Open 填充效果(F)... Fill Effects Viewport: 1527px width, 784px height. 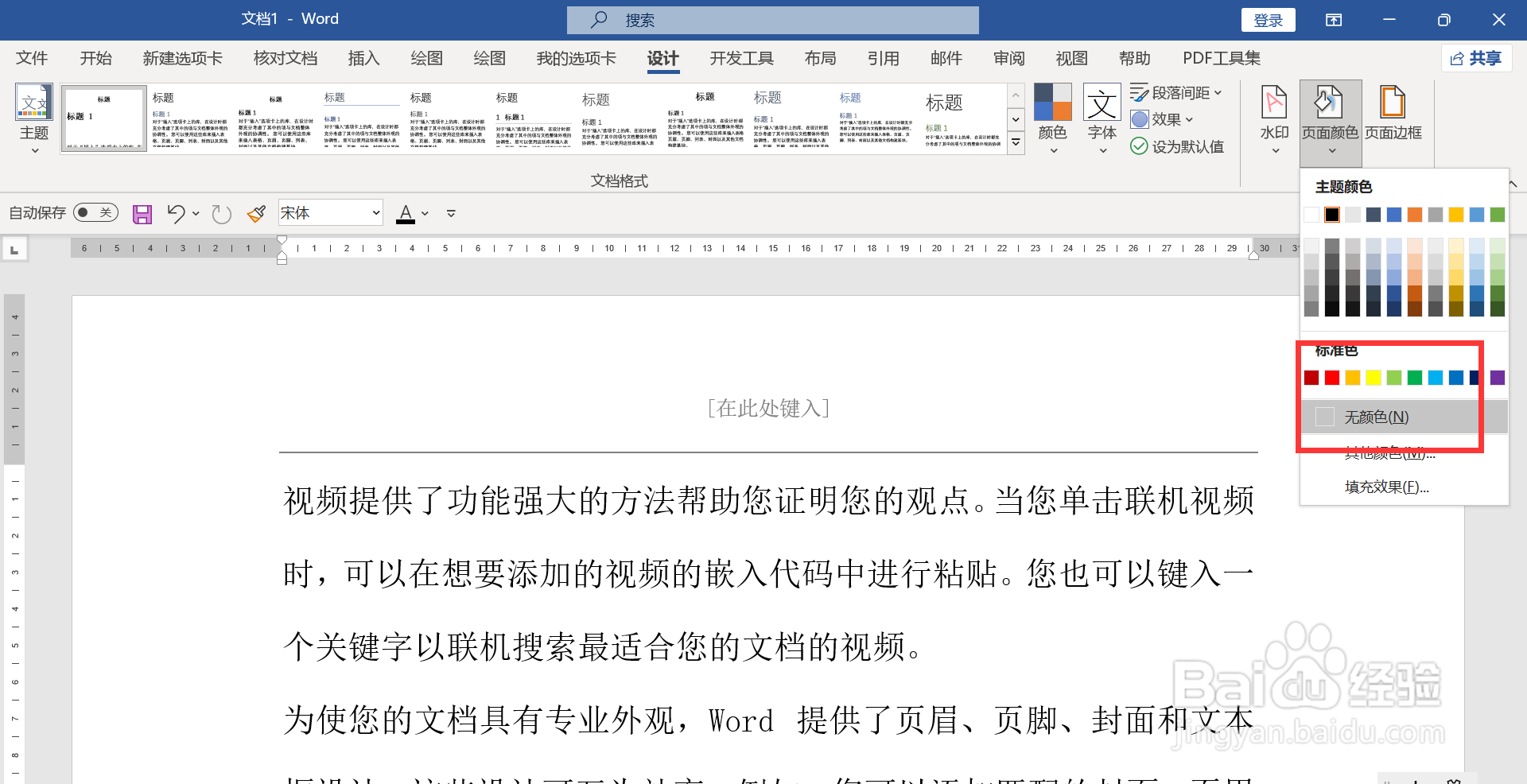point(1405,487)
